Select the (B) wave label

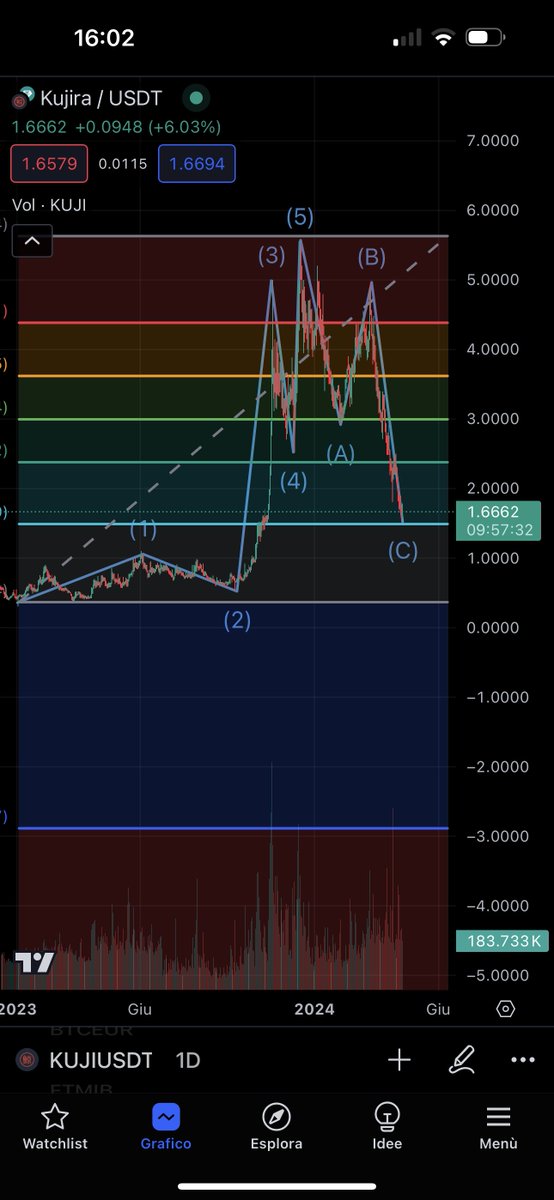[x=372, y=258]
